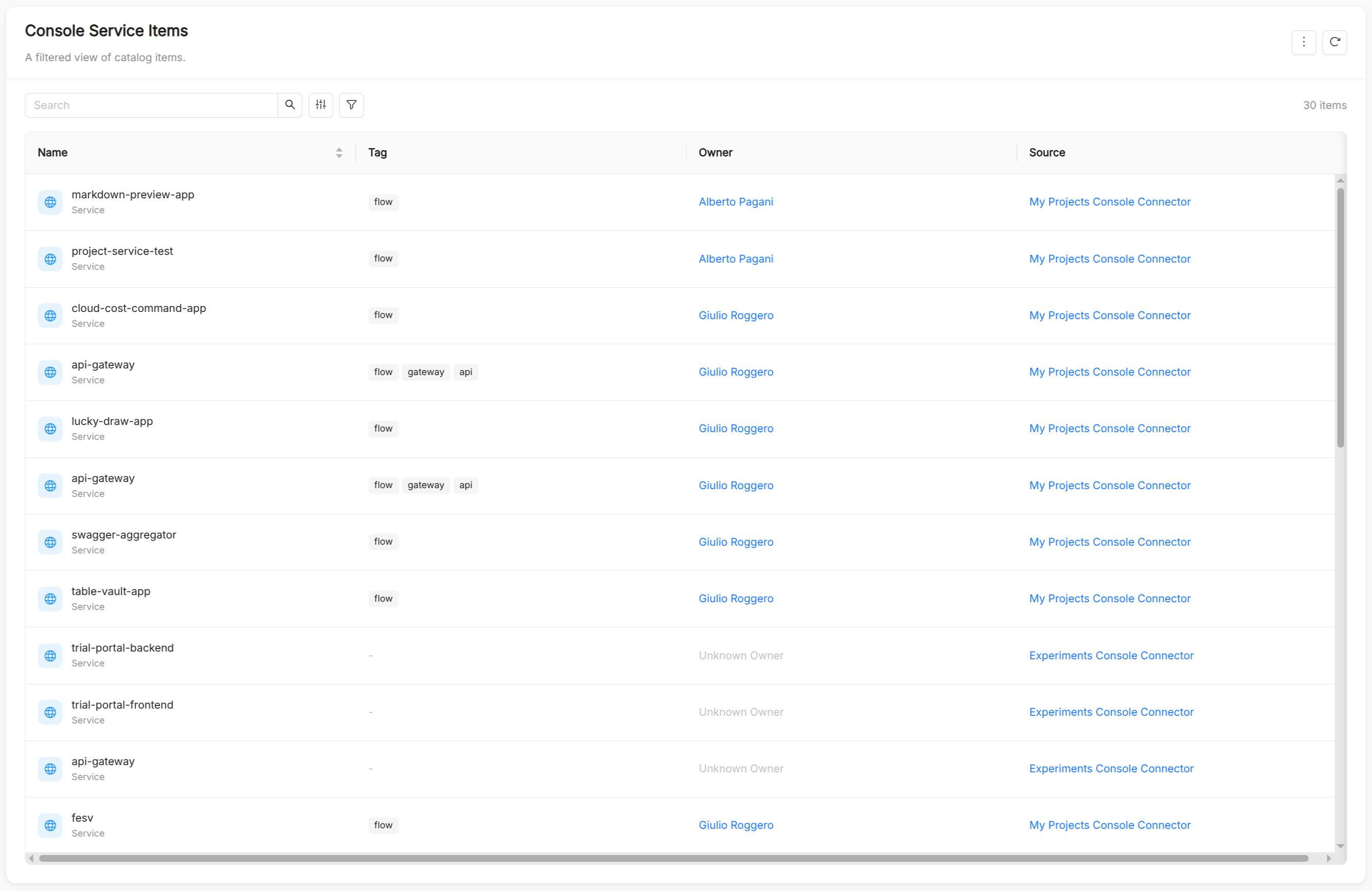
Task: Click the horizontal scrollbar left arrow
Action: (31, 859)
